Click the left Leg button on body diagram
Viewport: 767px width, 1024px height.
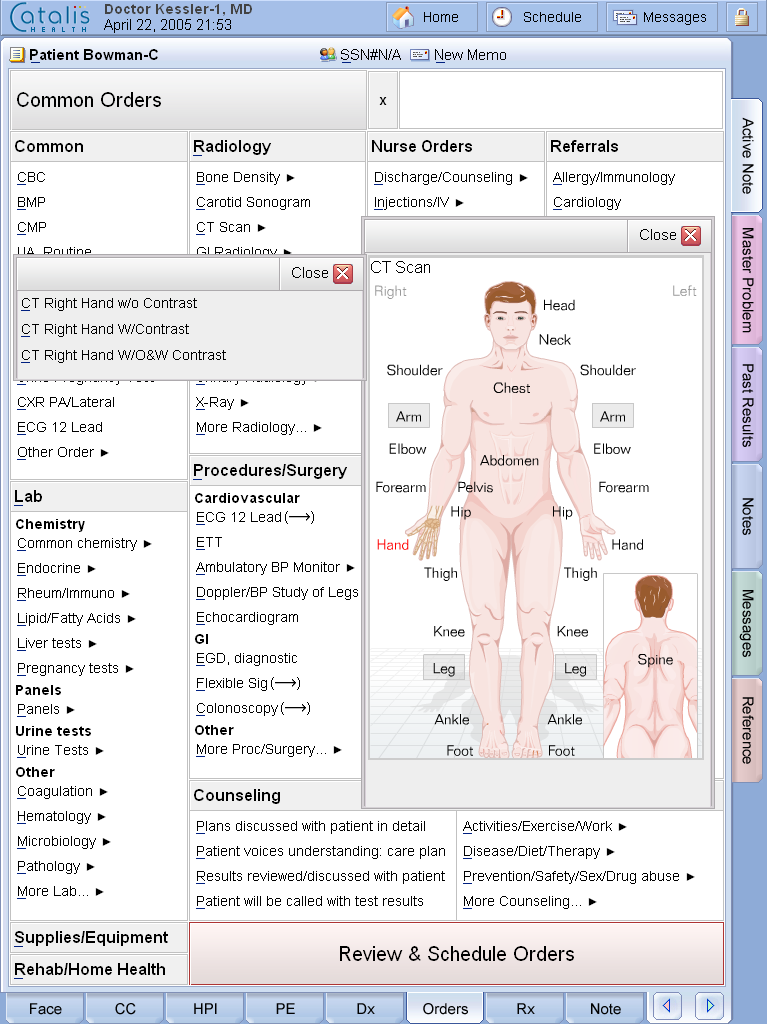click(x=576, y=668)
